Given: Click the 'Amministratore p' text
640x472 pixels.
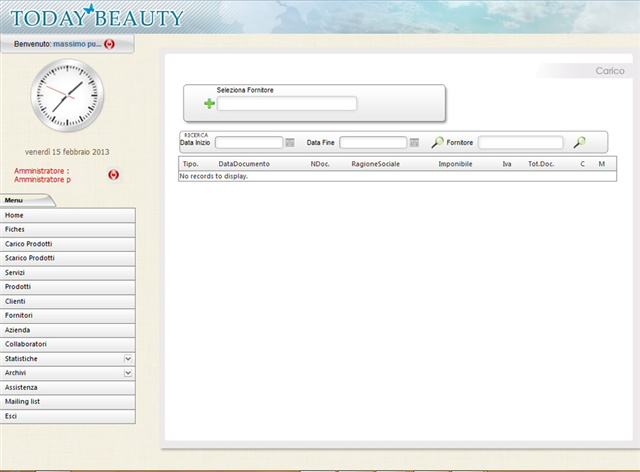Looking at the screenshot, I should (42, 180).
